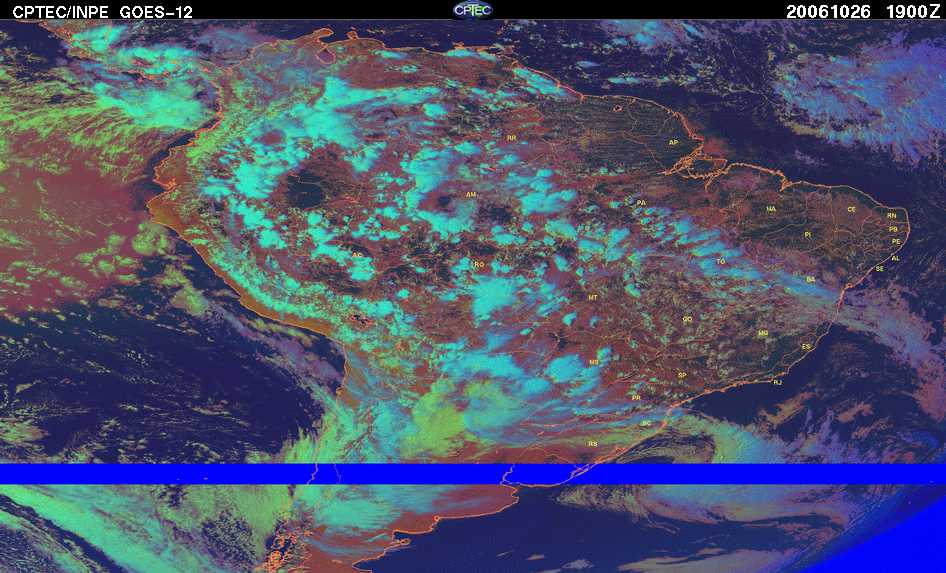Viewport: 946px width, 573px height.
Task: Click the "PA" state label
Action: pyautogui.click(x=641, y=203)
